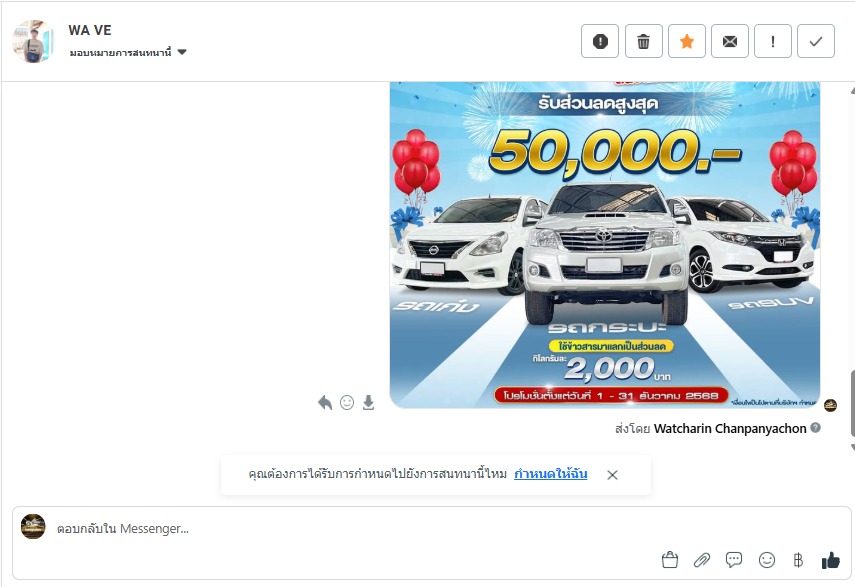Flag conversation with exclamation mark icon
The image size is (855, 587).
pyautogui.click(x=773, y=41)
